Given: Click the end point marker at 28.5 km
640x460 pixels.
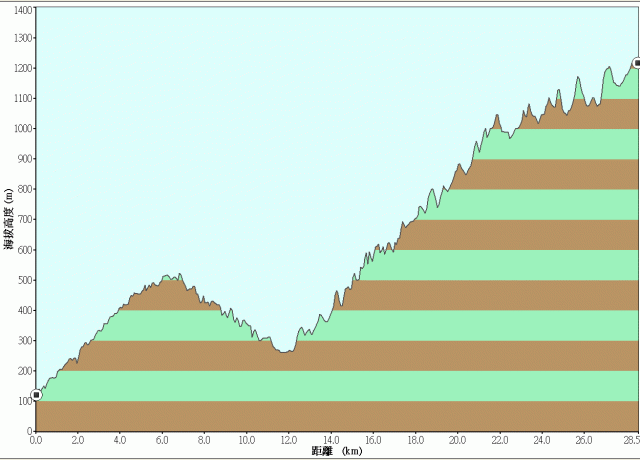Looking at the screenshot, I should click(637, 63).
